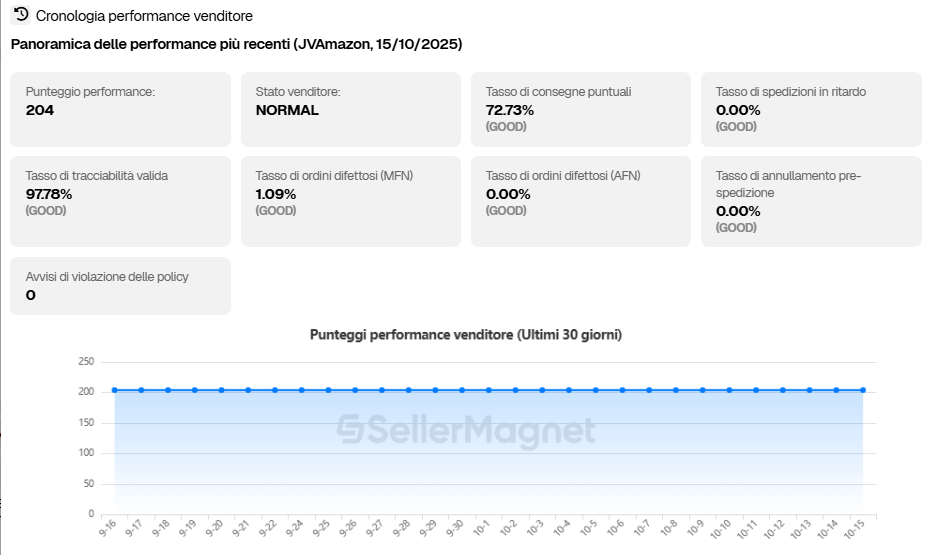The image size is (926, 555).
Task: Click the chart data point for 10-15
Action: [x=863, y=390]
